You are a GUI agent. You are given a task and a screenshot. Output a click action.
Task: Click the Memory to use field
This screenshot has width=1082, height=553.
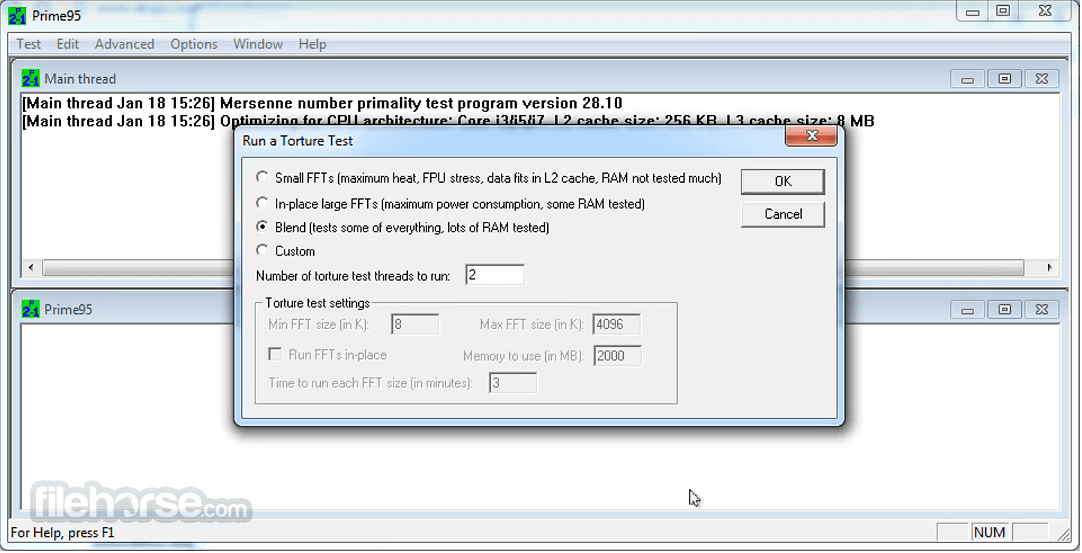[617, 356]
